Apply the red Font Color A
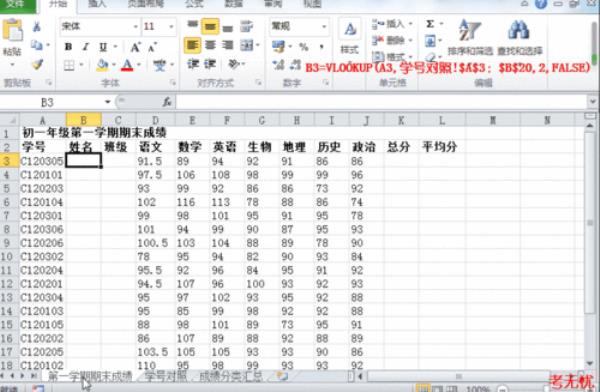Image resolution: width=600 pixels, height=392 pixels. 127,65
